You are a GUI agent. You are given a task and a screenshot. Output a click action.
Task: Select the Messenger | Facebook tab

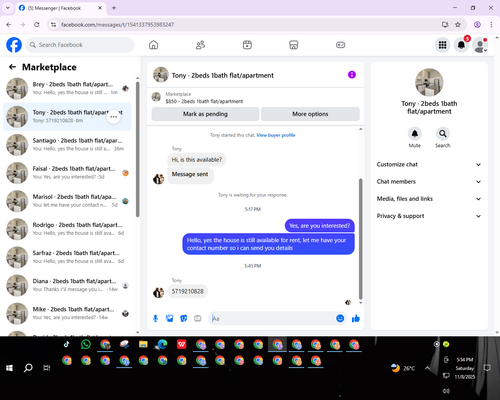[x=60, y=8]
